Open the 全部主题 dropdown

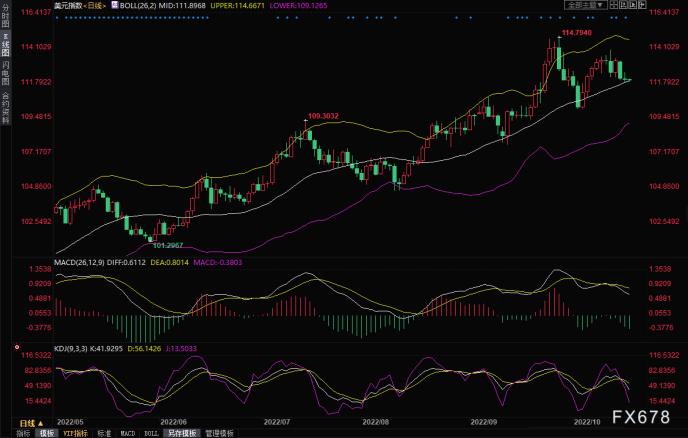click(585, 5)
